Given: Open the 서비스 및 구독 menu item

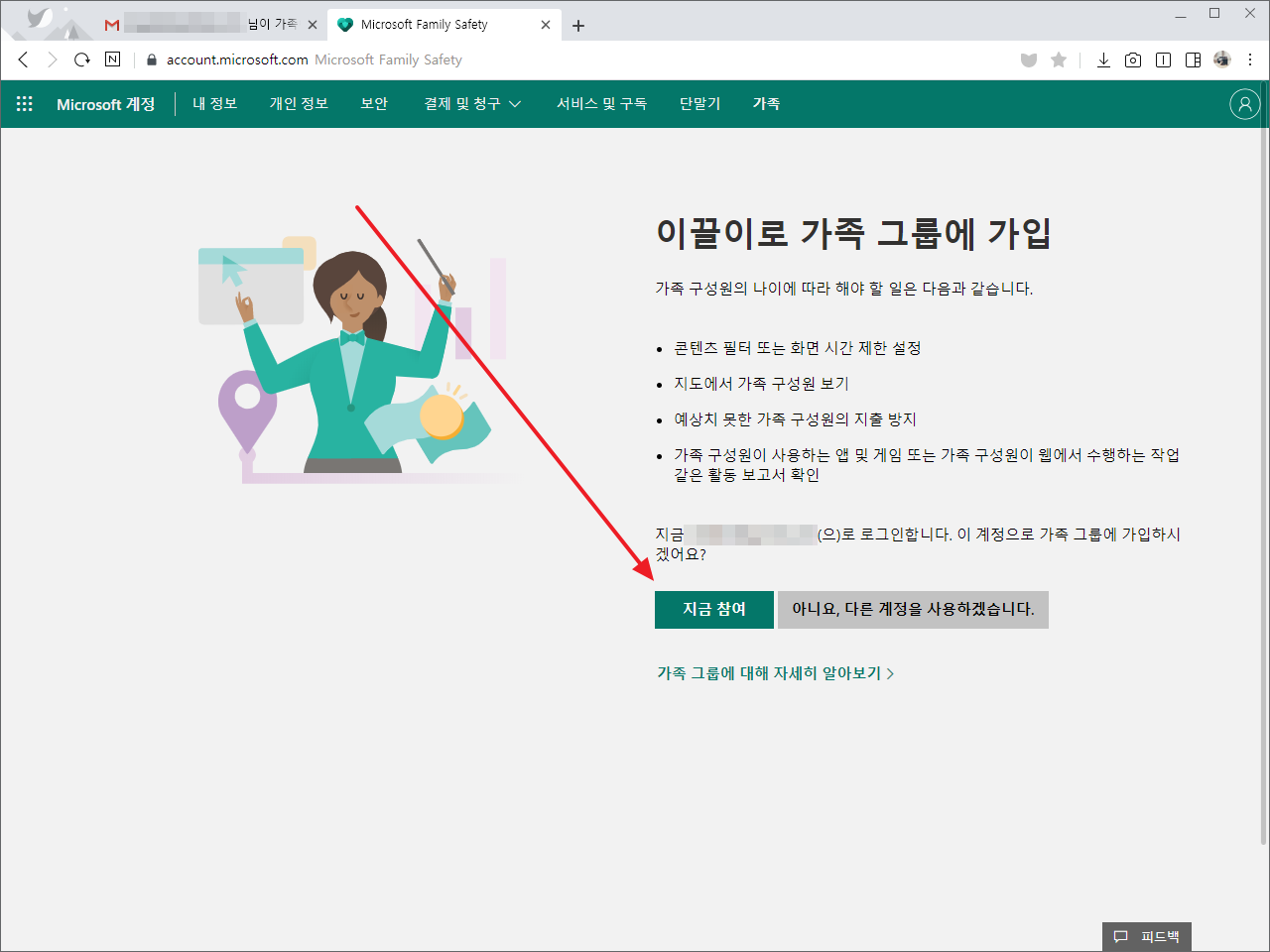Looking at the screenshot, I should coord(601,104).
